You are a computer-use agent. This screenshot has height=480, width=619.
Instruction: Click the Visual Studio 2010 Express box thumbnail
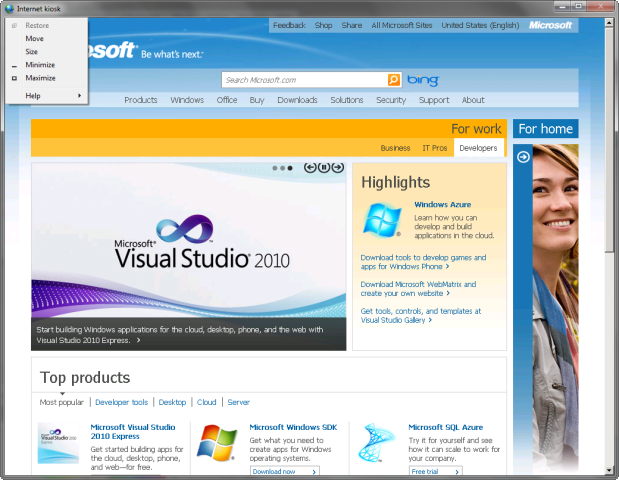click(58, 443)
